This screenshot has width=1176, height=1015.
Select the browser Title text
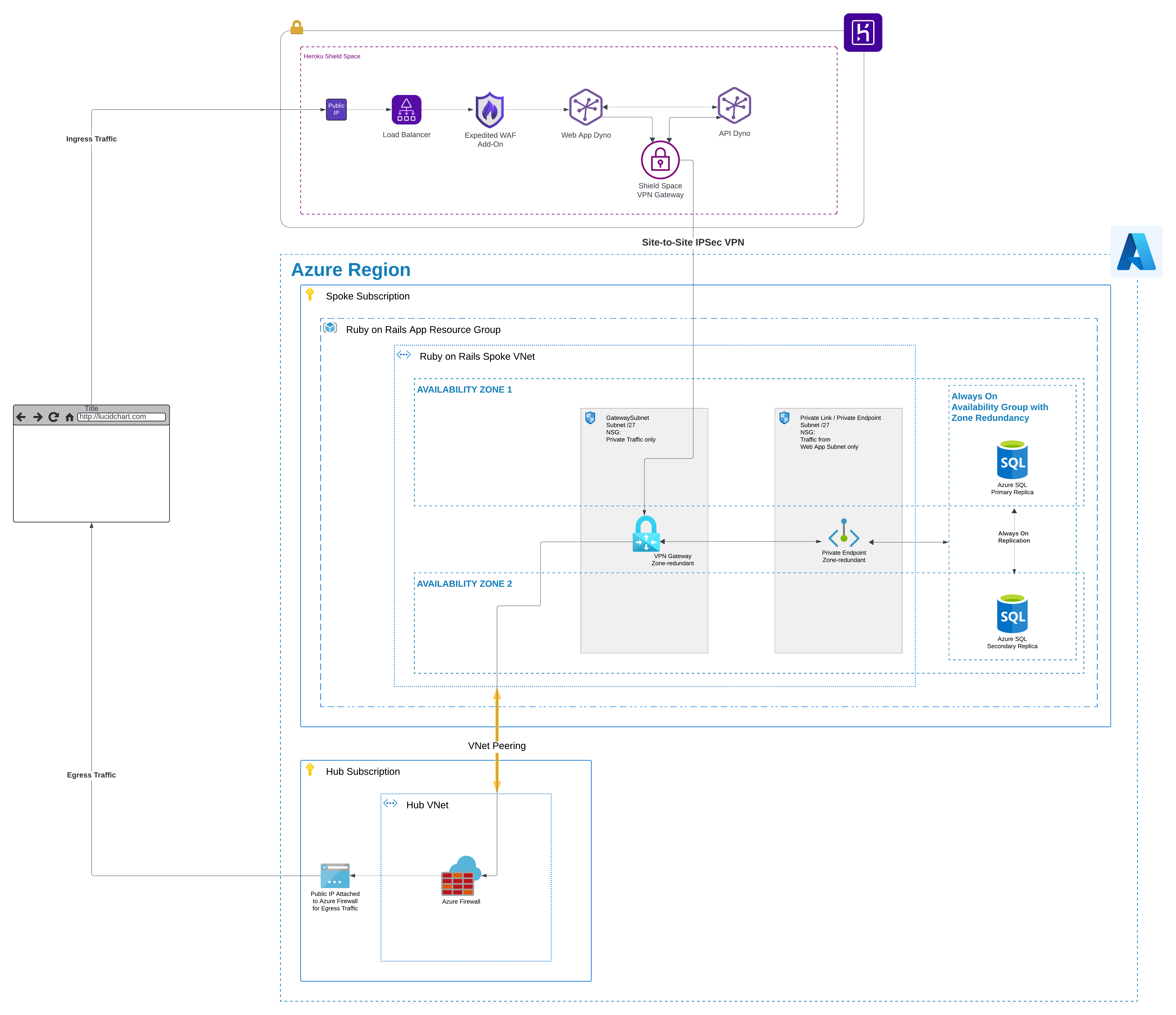(x=91, y=409)
